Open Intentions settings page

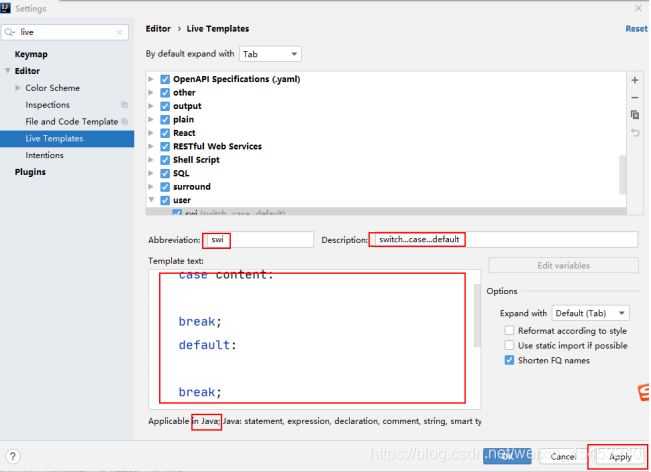point(44,155)
